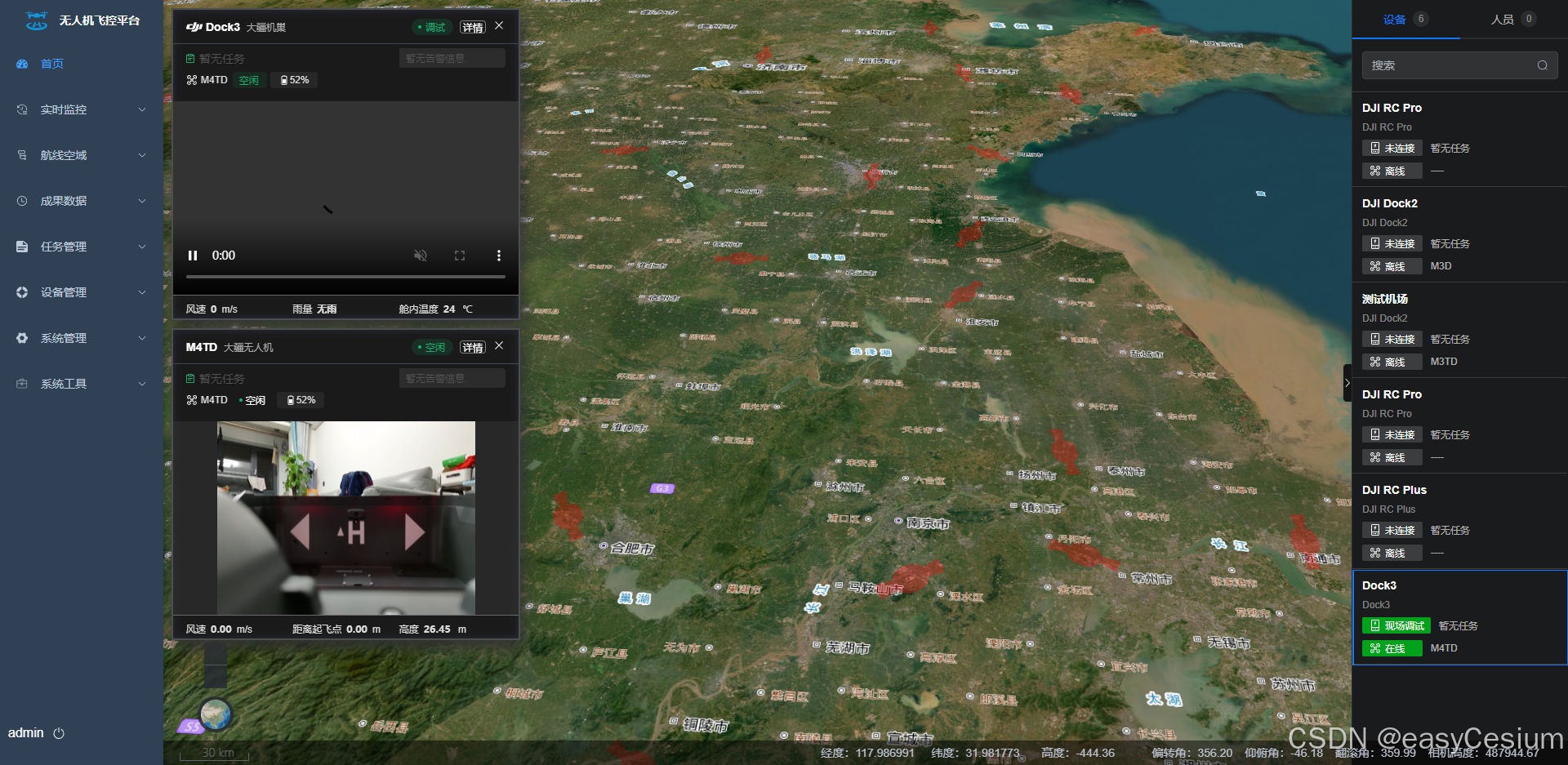Click the M3TD label under 测试机场

(1444, 362)
